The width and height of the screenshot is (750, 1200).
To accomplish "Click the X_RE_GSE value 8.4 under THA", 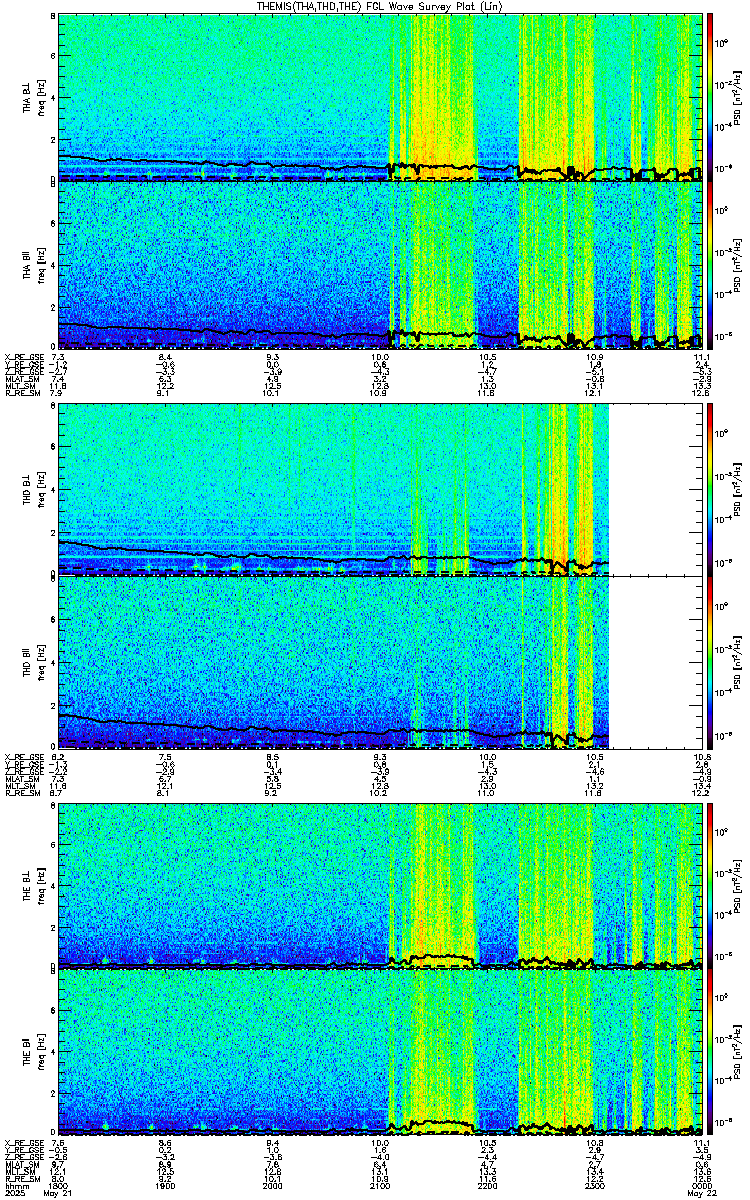I will pos(166,357).
